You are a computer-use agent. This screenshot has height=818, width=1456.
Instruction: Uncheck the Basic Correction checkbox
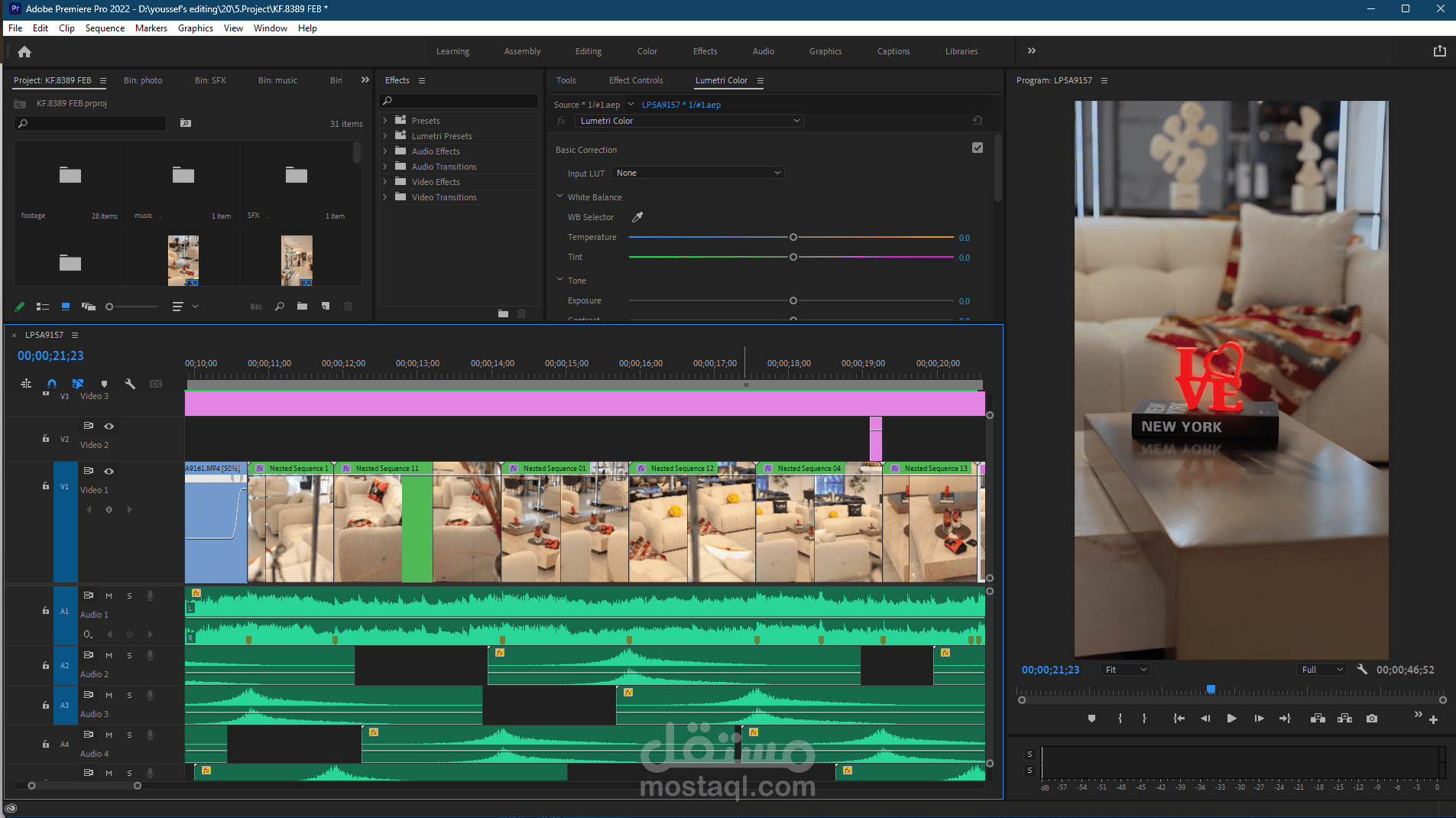(x=977, y=148)
